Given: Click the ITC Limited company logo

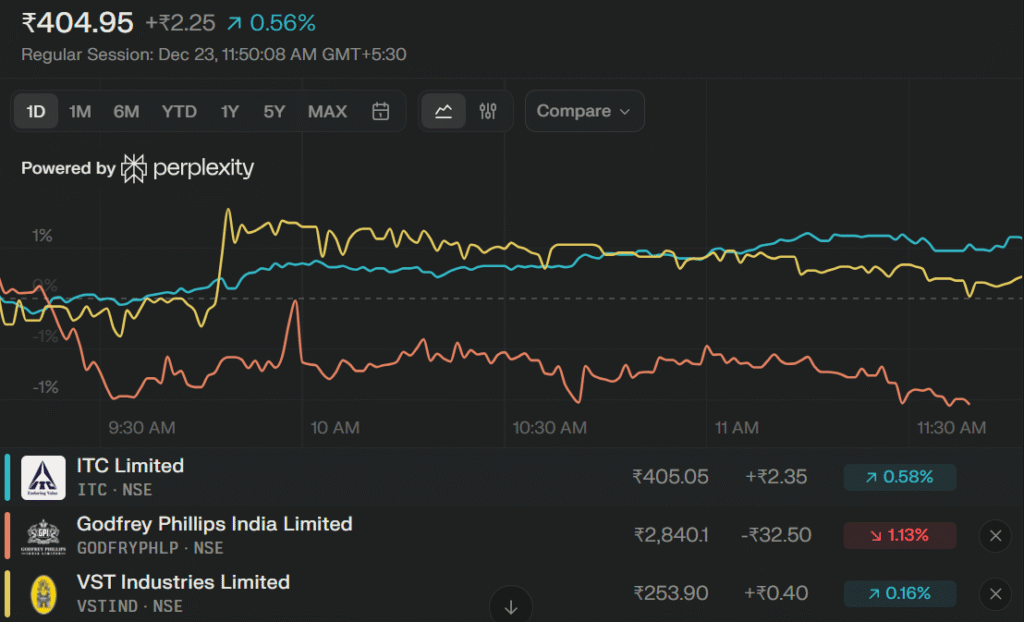Looking at the screenshot, I should [43, 477].
